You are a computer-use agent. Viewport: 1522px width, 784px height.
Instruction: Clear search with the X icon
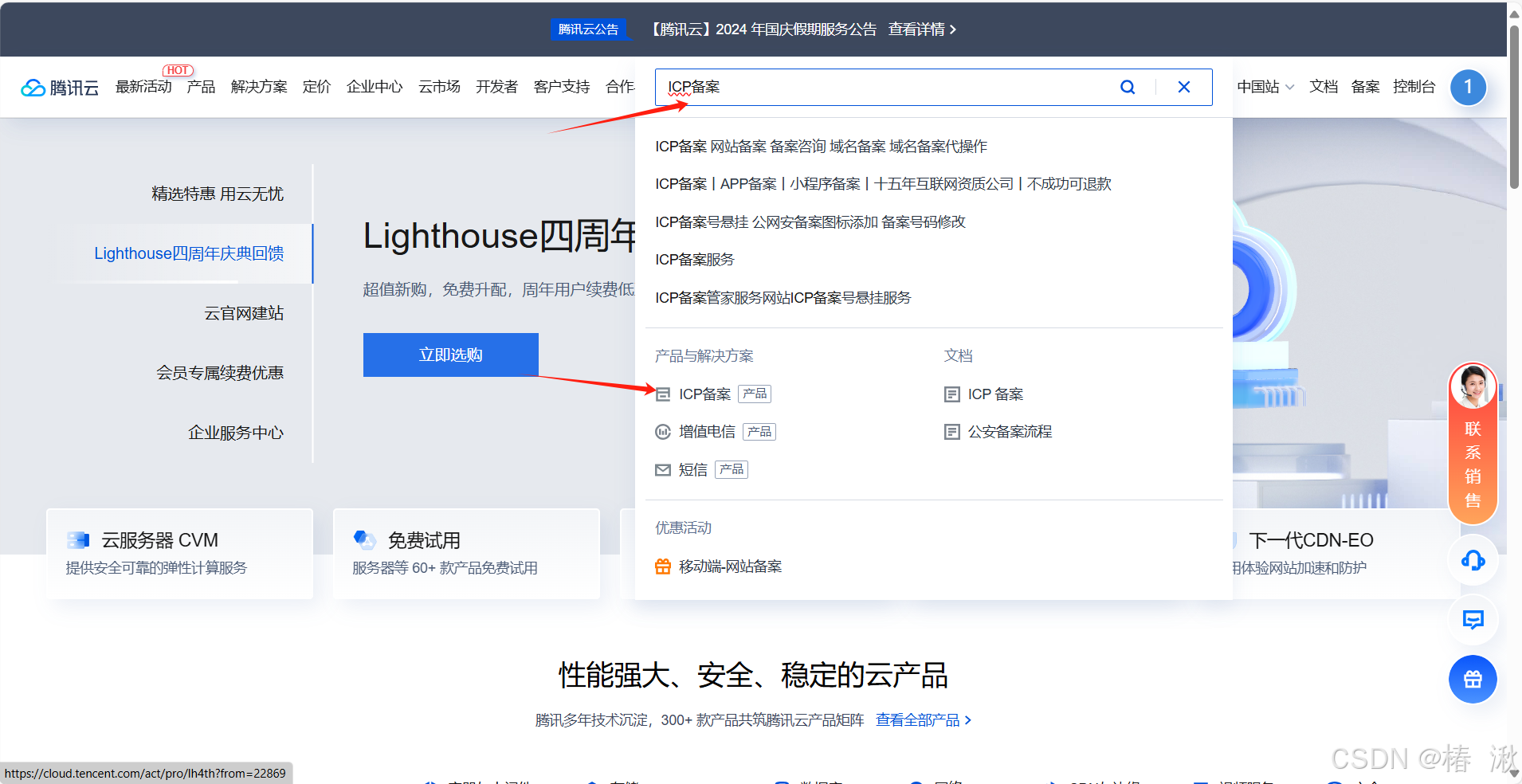click(x=1184, y=87)
